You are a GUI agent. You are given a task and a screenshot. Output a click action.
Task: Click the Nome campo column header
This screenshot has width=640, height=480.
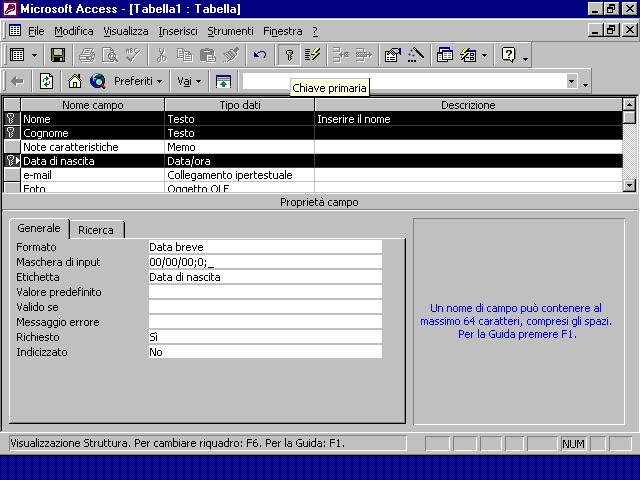(x=92, y=105)
